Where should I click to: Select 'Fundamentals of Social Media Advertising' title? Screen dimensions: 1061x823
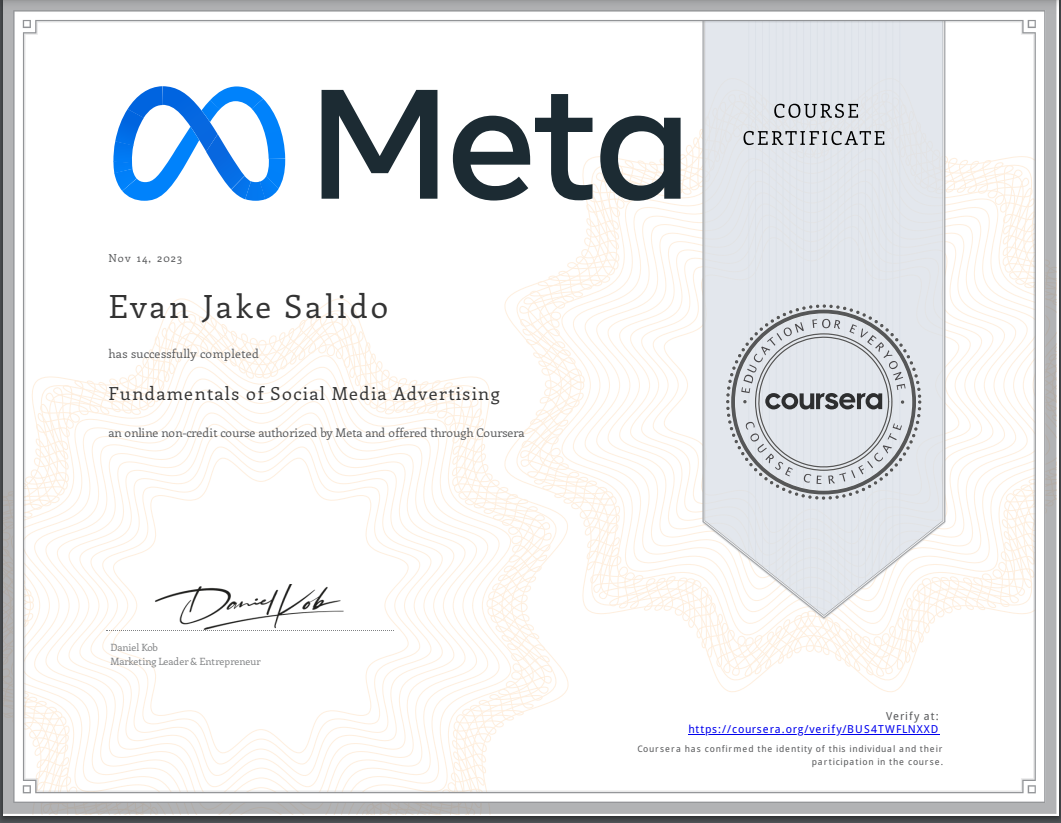[x=304, y=394]
